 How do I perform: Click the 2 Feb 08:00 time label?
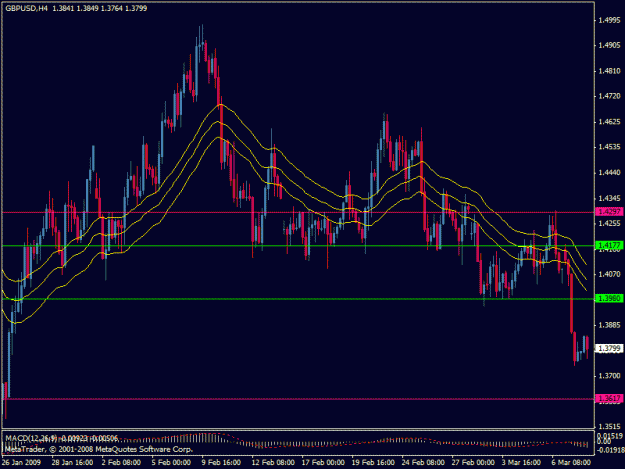pyautogui.click(x=121, y=463)
